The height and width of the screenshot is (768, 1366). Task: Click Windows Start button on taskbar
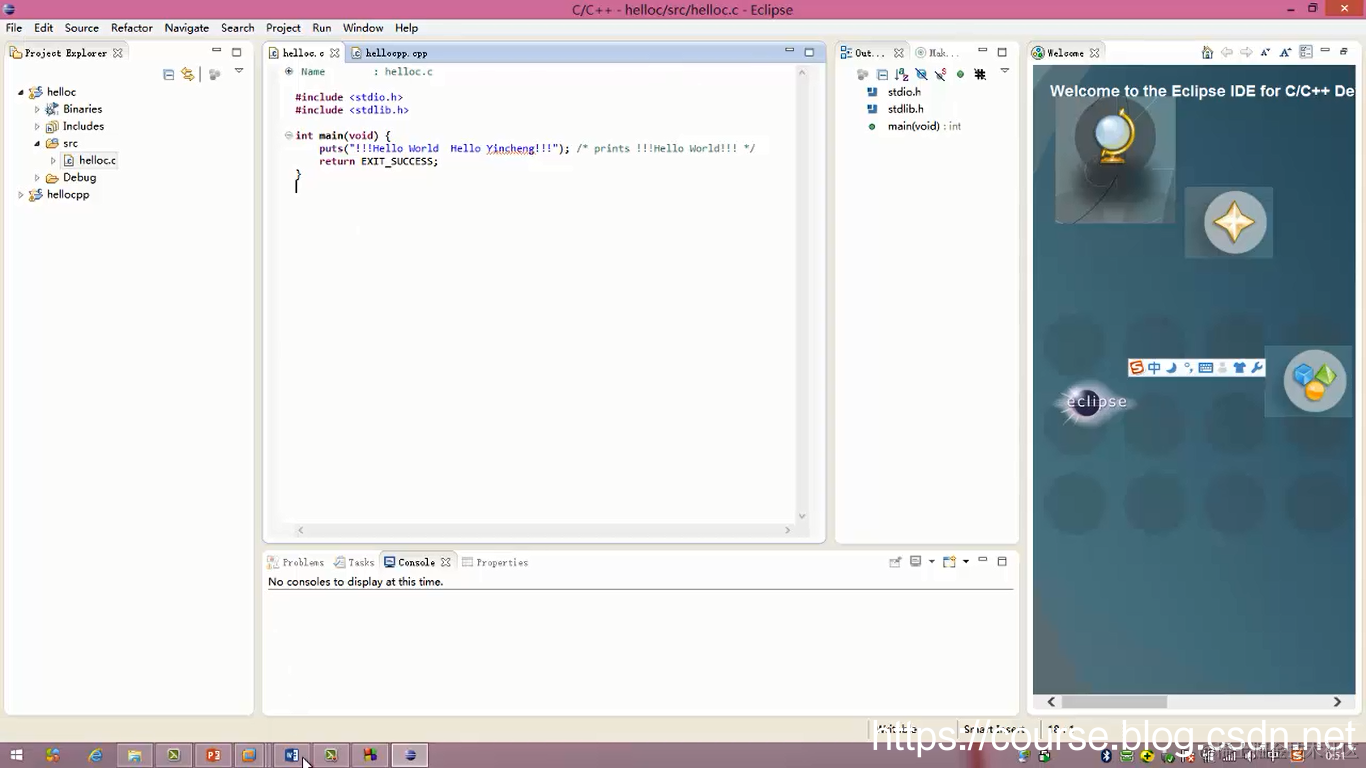tap(16, 755)
